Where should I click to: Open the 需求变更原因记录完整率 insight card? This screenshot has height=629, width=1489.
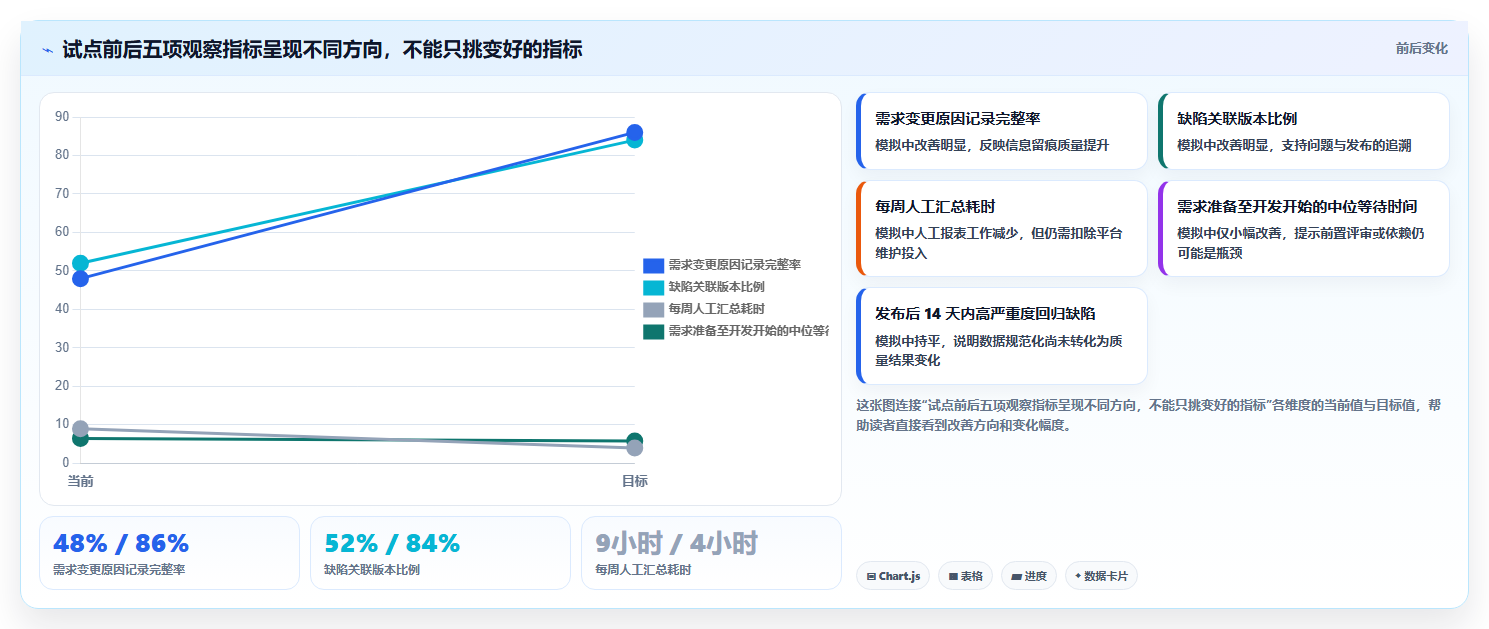(x=1002, y=131)
